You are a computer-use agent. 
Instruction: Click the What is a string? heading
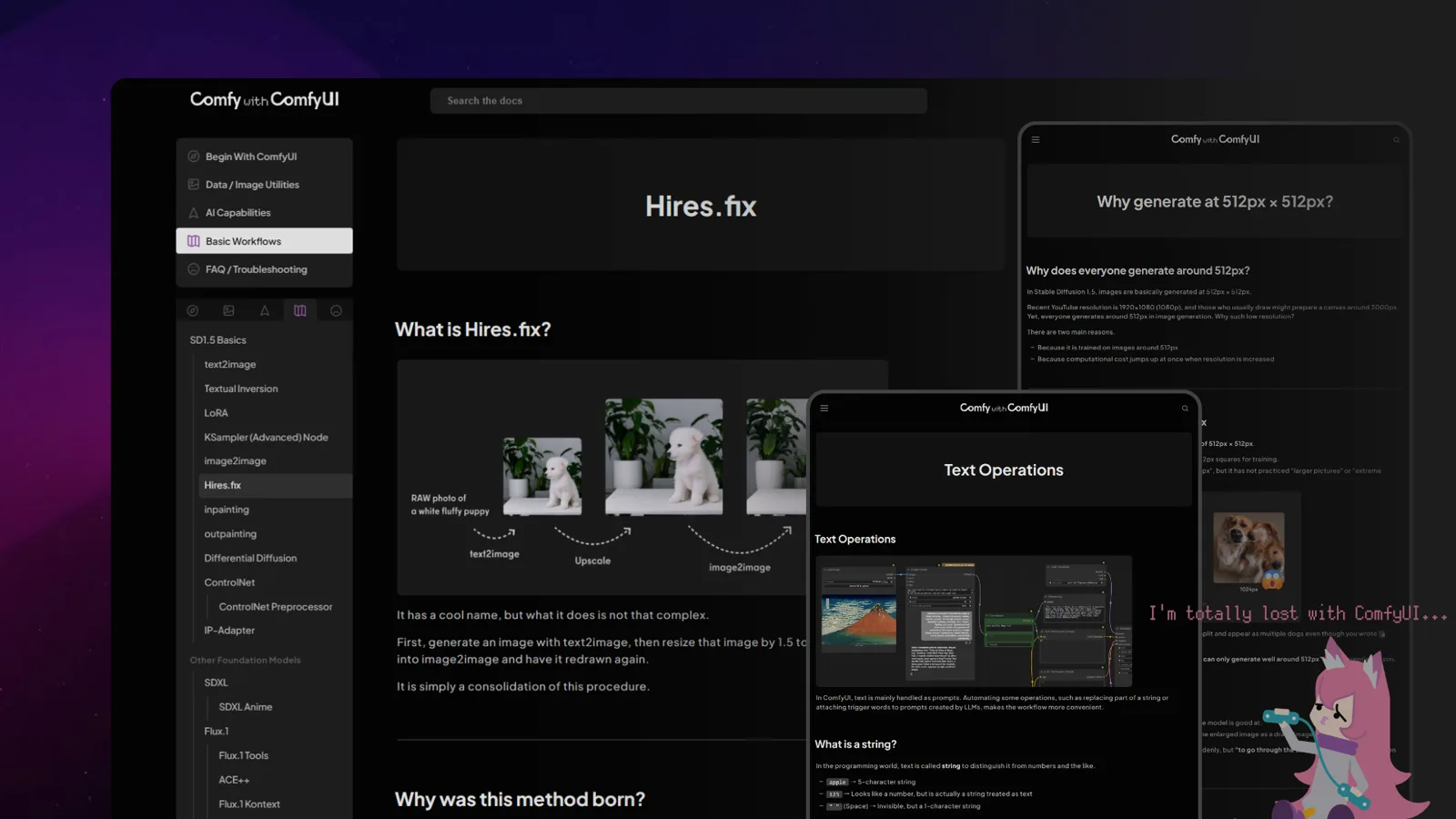coord(855,744)
